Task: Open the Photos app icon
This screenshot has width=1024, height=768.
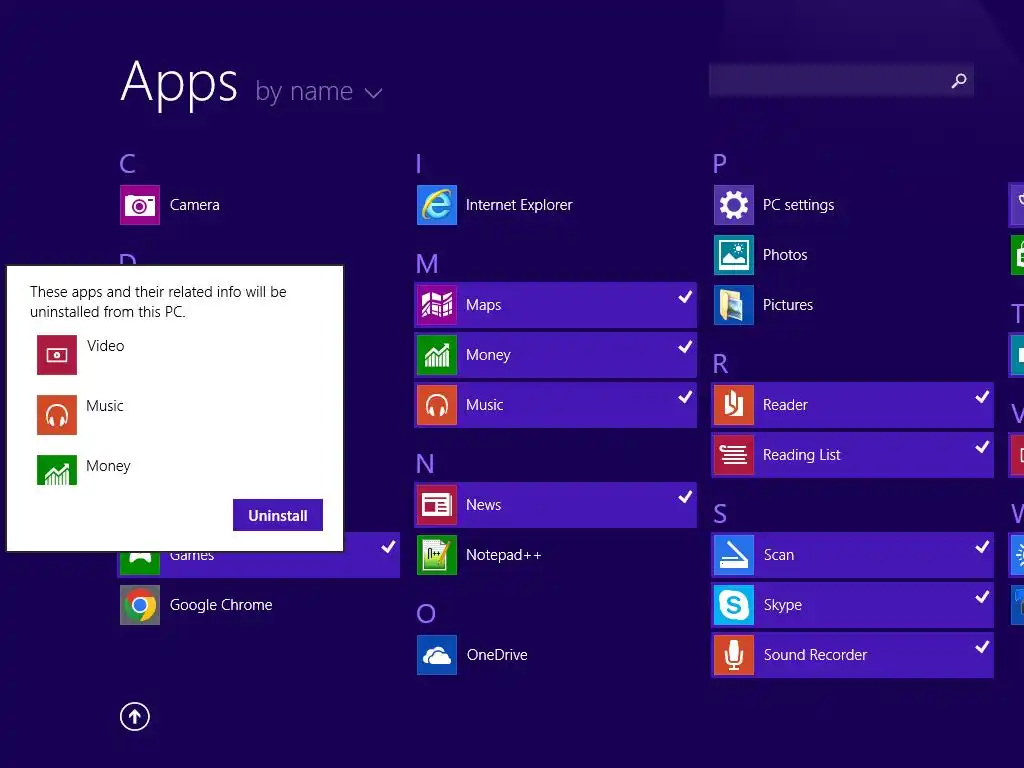Action: [x=734, y=255]
